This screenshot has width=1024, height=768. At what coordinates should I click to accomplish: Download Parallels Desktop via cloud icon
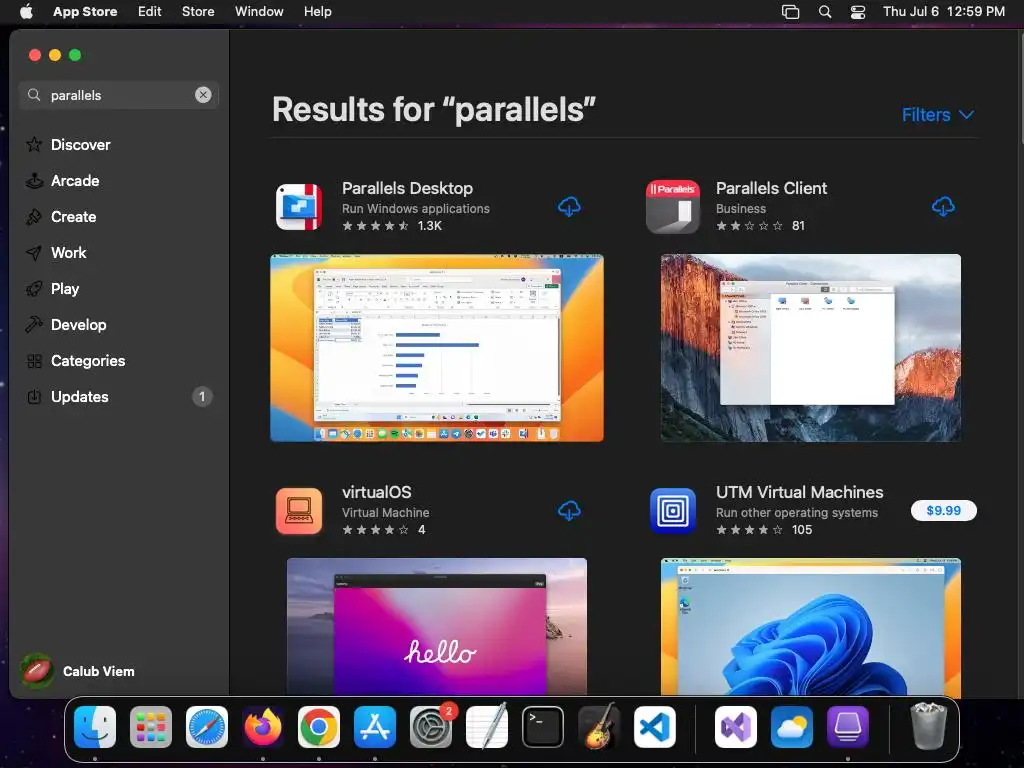[569, 206]
